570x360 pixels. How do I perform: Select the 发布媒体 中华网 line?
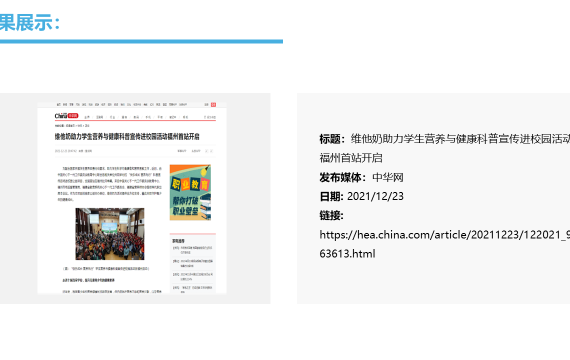point(362,177)
